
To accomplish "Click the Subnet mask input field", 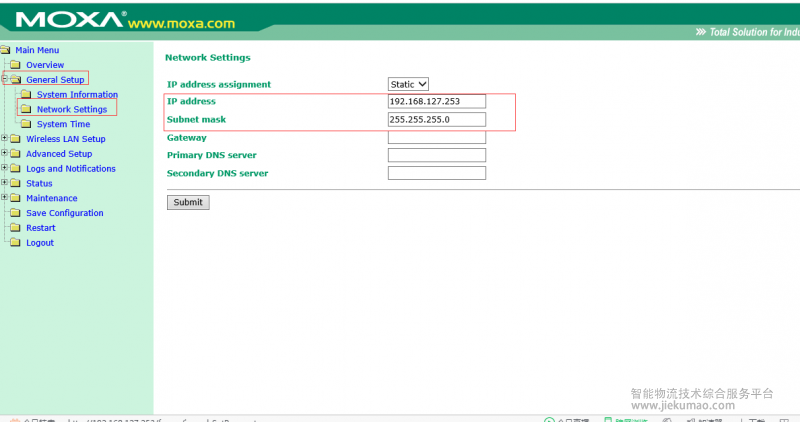I will point(436,120).
